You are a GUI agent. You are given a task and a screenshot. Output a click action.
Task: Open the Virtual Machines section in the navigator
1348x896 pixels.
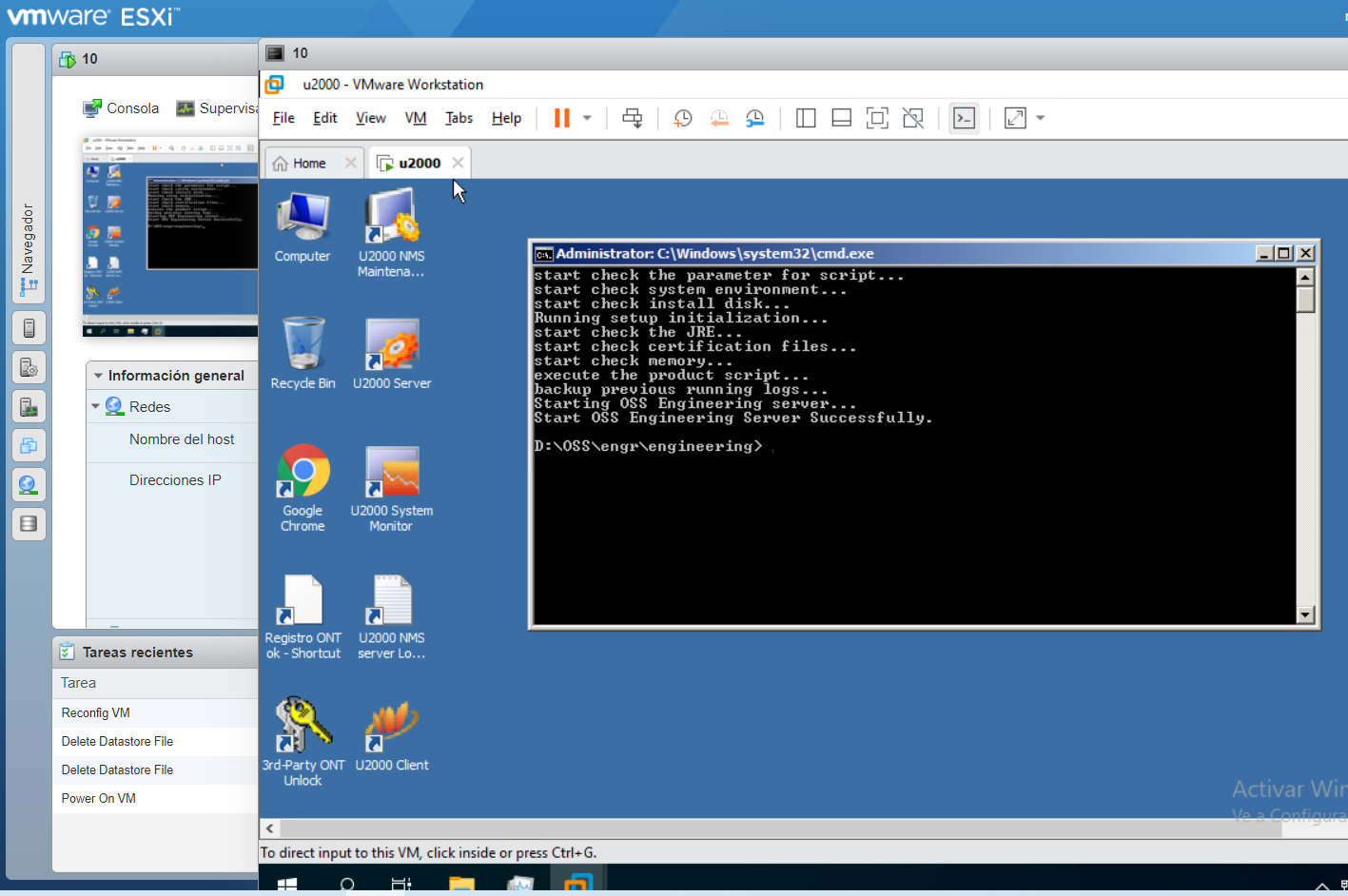29,445
